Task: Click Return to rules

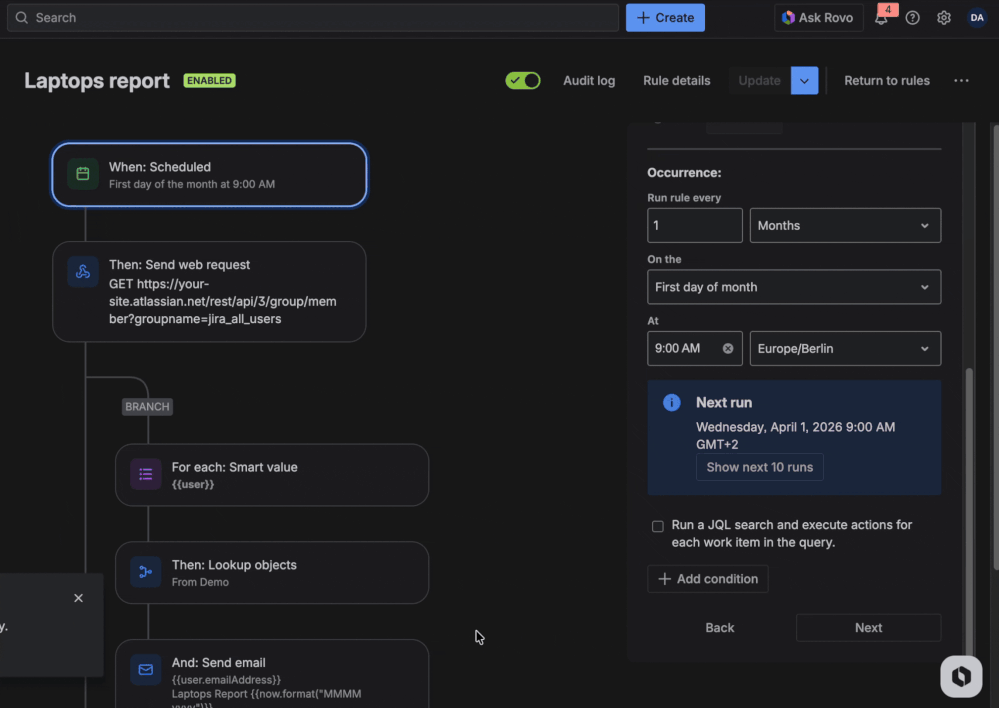Action: 886,81
